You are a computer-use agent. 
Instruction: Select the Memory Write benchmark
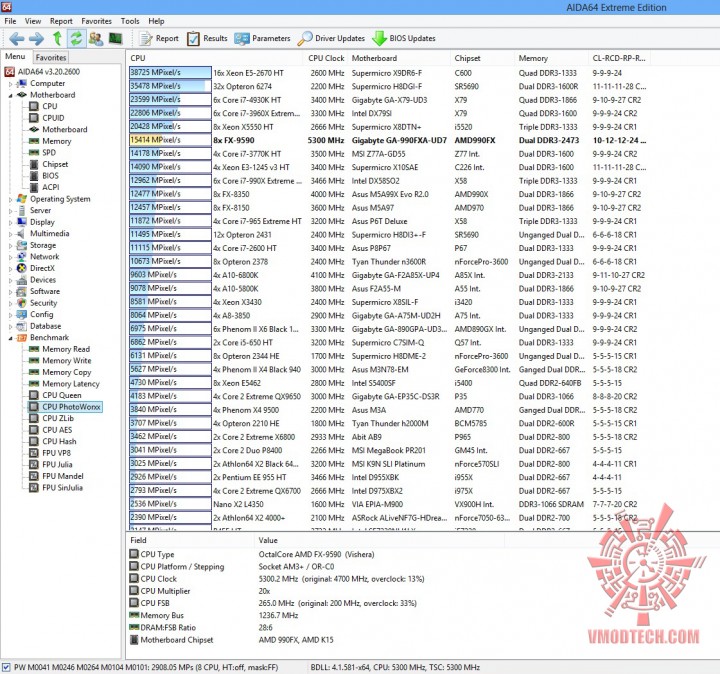click(60, 360)
